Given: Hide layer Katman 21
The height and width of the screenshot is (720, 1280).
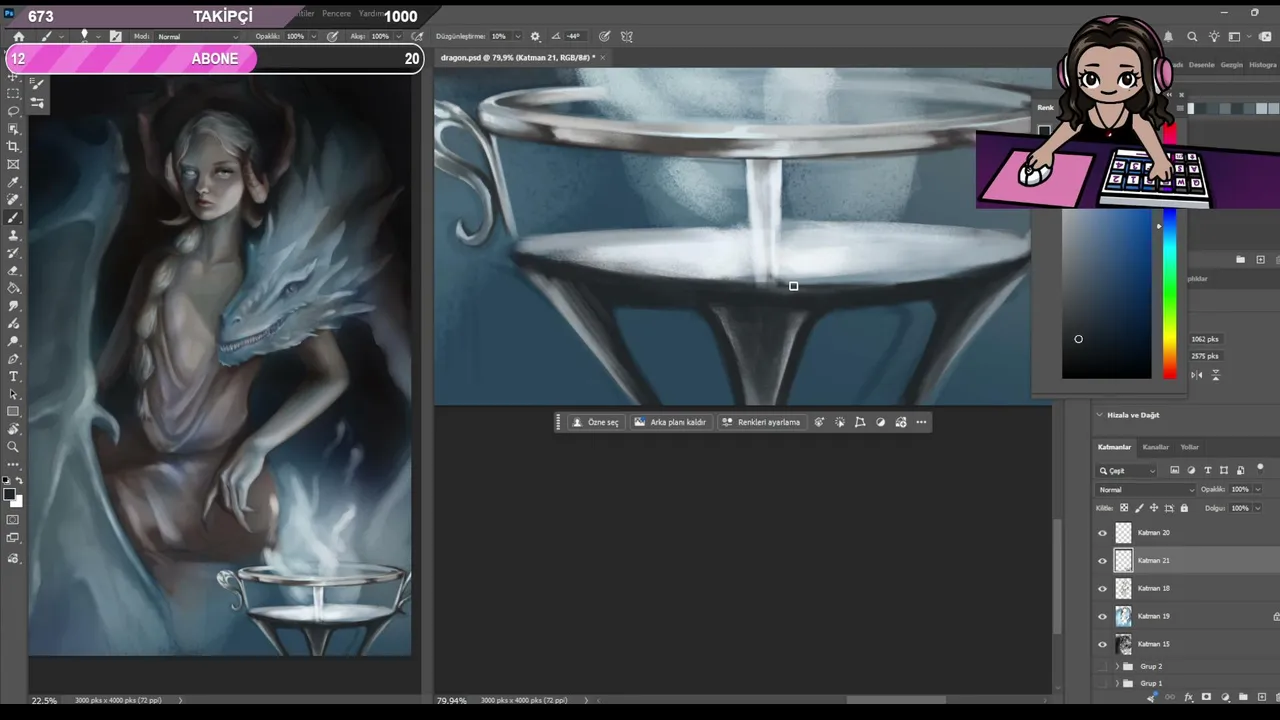Looking at the screenshot, I should [1103, 561].
